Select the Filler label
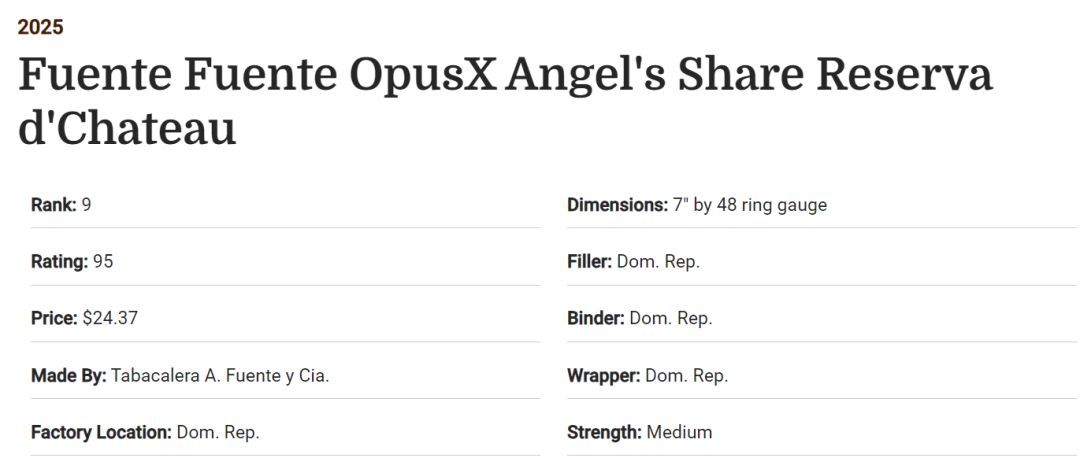Viewport: 1080px width, 469px height. coord(589,262)
